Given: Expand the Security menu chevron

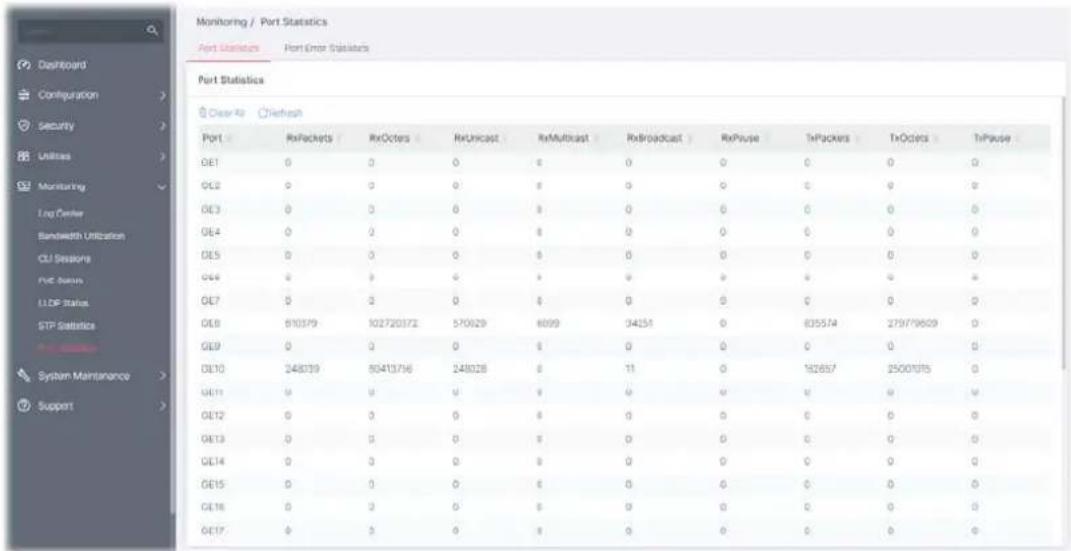Looking at the screenshot, I should tap(162, 126).
